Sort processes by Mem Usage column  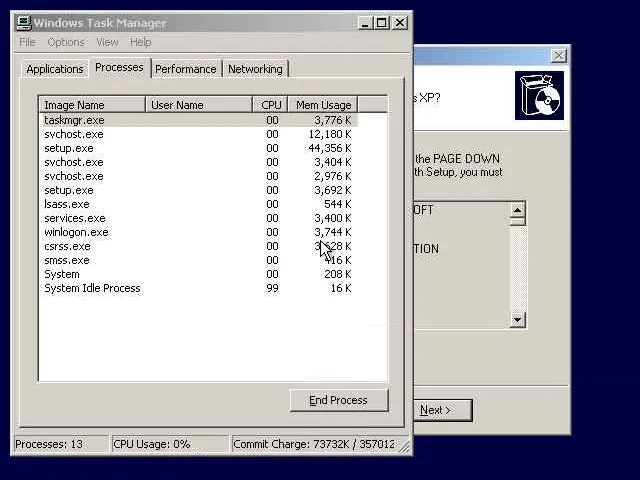pos(323,105)
